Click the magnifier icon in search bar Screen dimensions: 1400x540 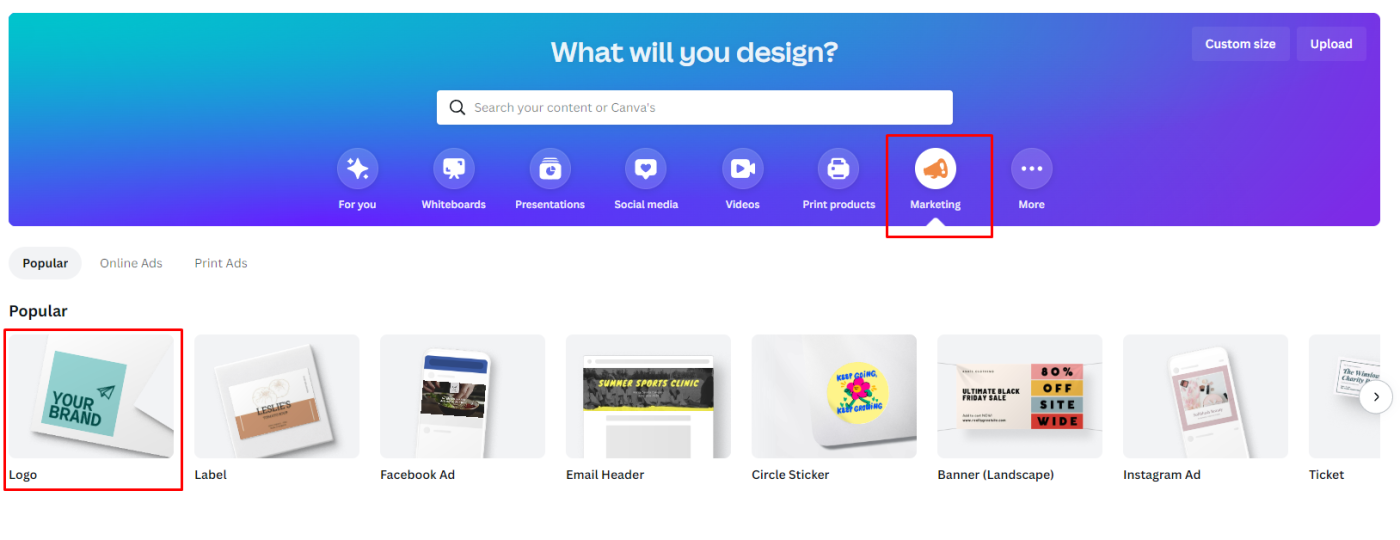pyautogui.click(x=457, y=107)
